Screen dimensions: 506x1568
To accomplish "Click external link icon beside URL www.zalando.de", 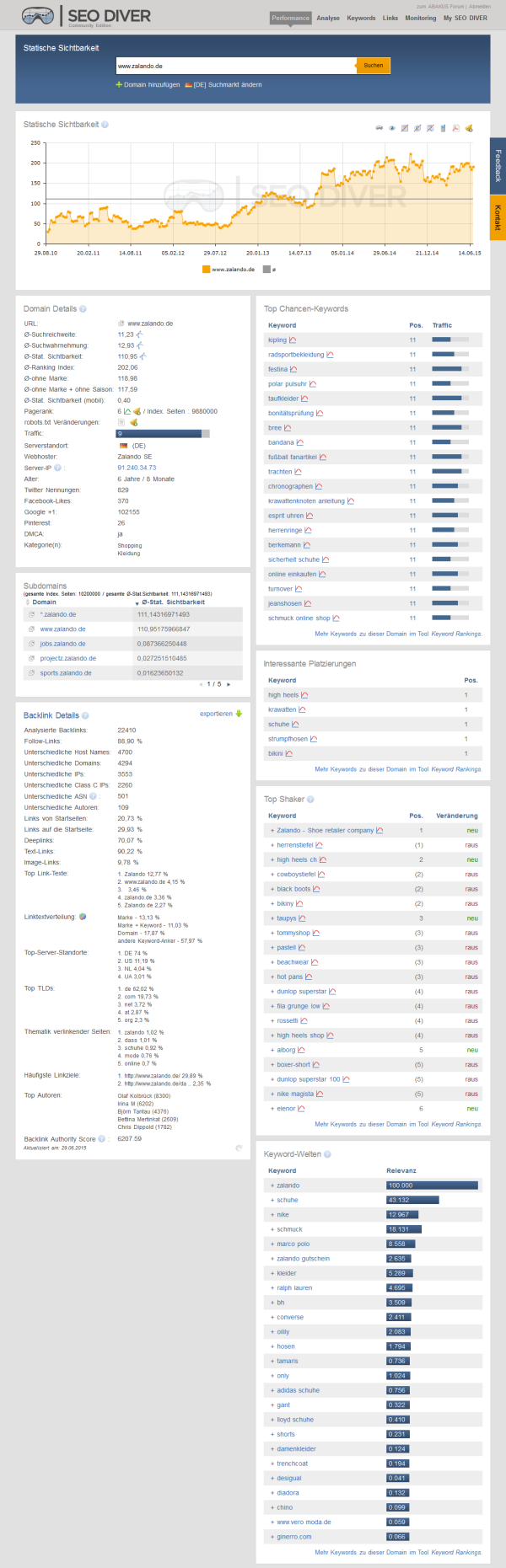I will 121,324.
